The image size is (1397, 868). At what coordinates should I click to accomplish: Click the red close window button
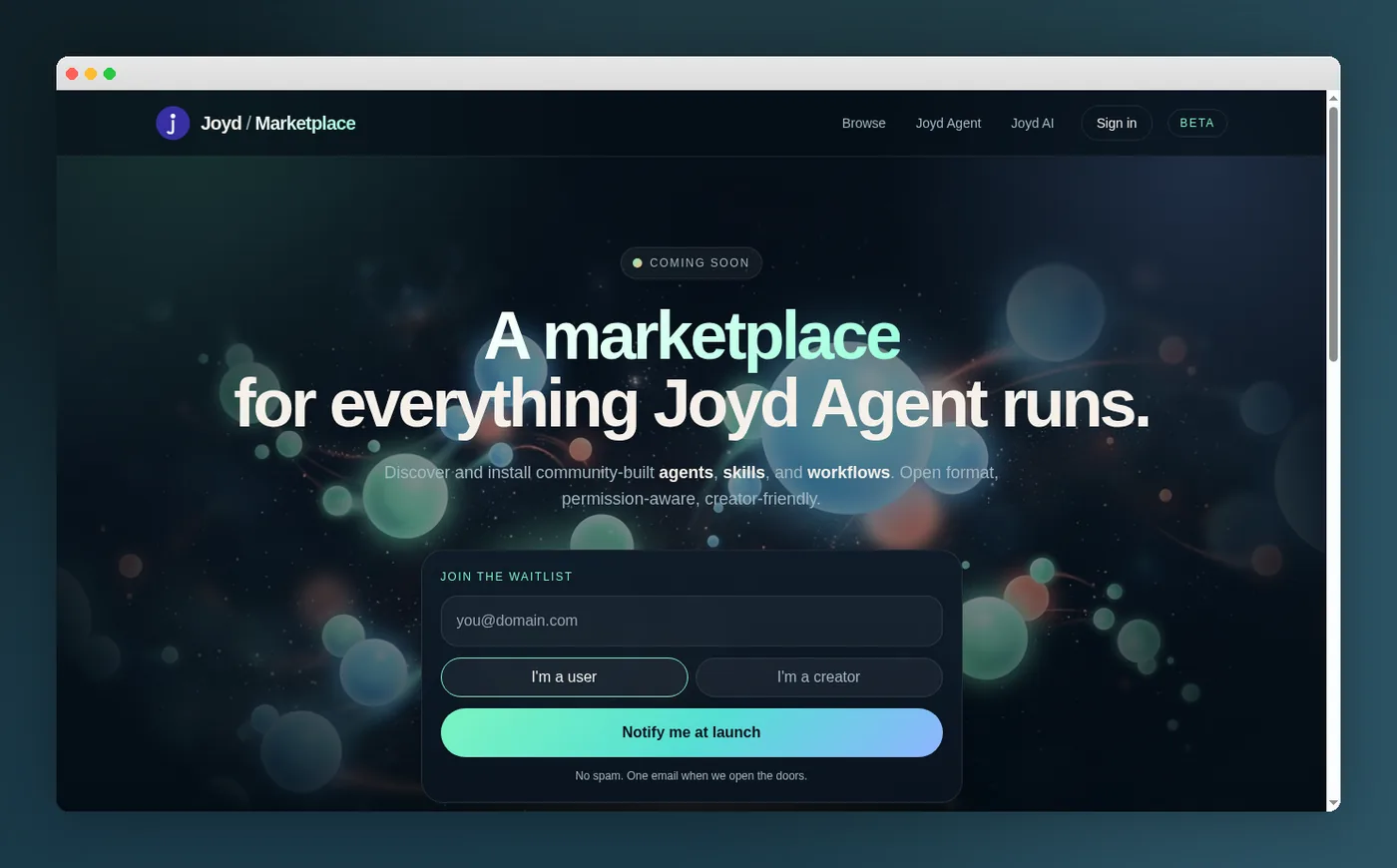(72, 74)
